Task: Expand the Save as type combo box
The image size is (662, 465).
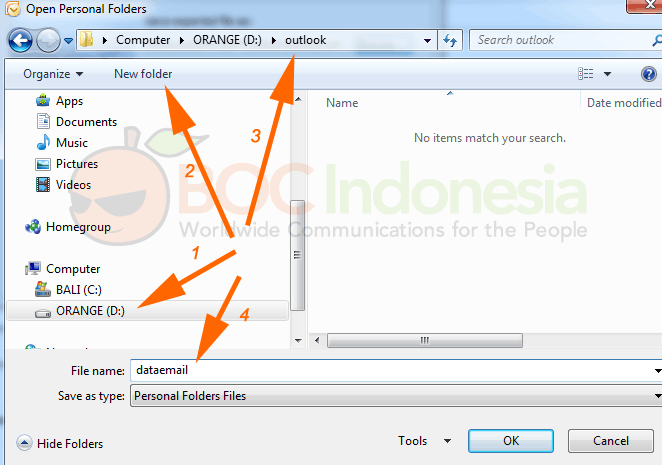Action: click(x=396, y=396)
